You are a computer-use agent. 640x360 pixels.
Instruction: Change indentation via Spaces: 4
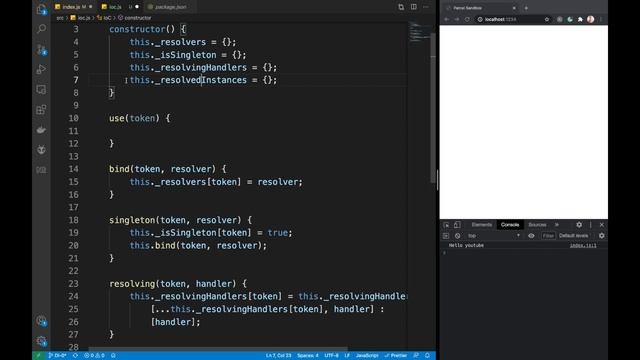pyautogui.click(x=308, y=356)
